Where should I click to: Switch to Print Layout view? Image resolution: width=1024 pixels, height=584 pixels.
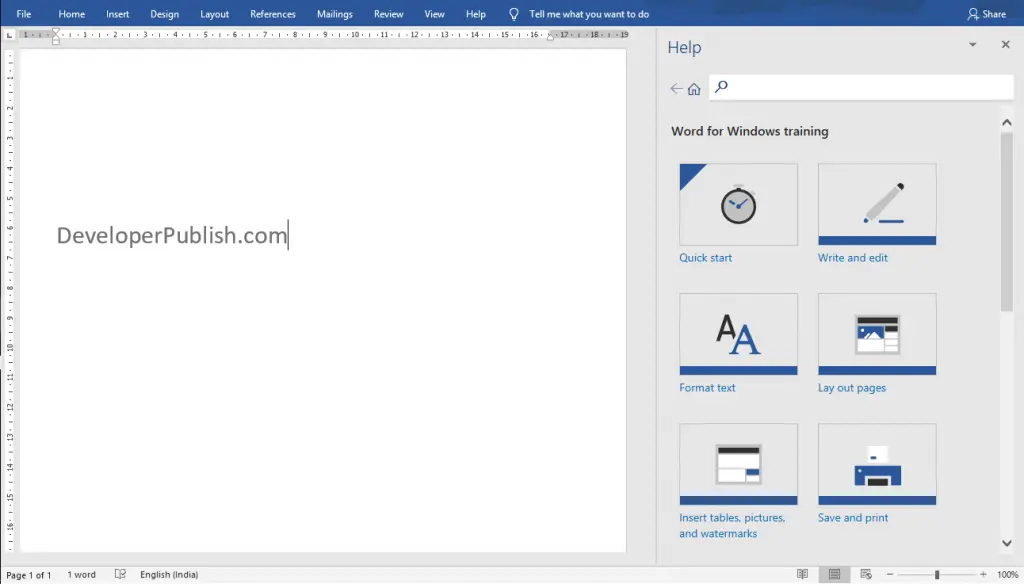coord(835,574)
